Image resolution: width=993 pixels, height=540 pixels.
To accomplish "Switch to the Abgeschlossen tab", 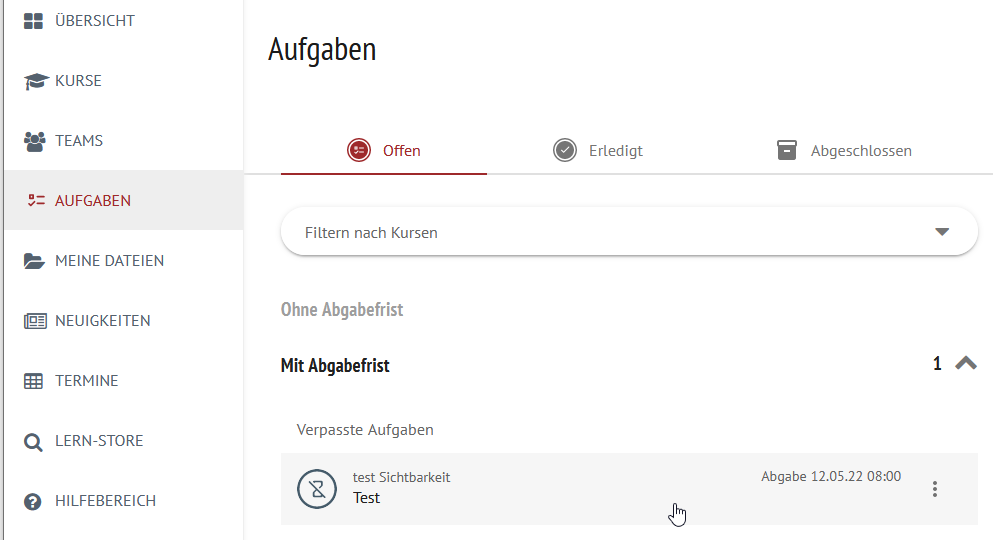I will (x=844, y=151).
